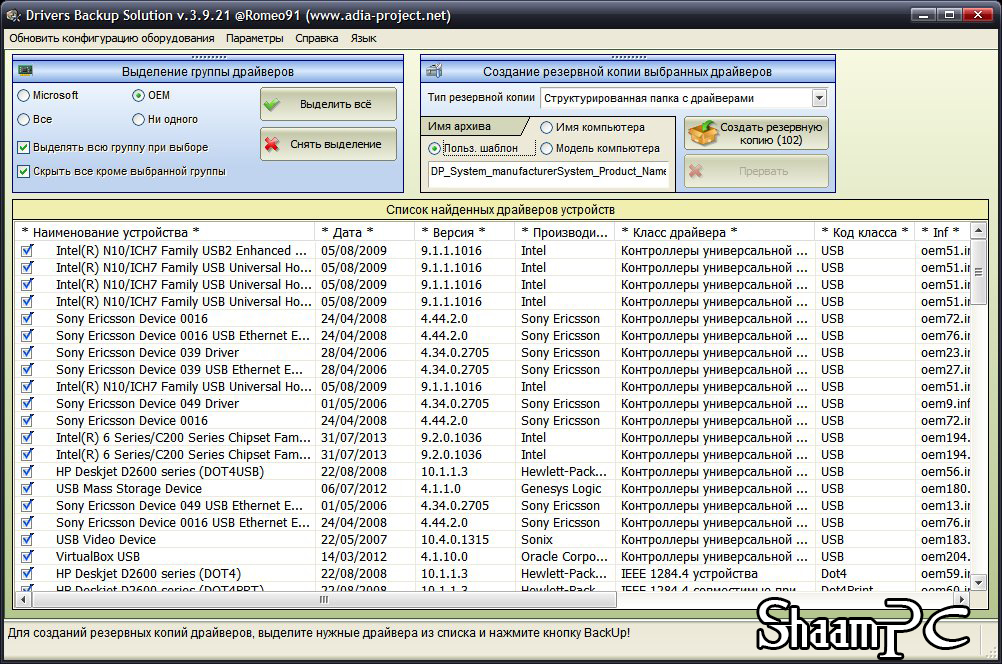The image size is (1002, 664).
Task: Click the application icon in the title bar
Action: tap(13, 15)
